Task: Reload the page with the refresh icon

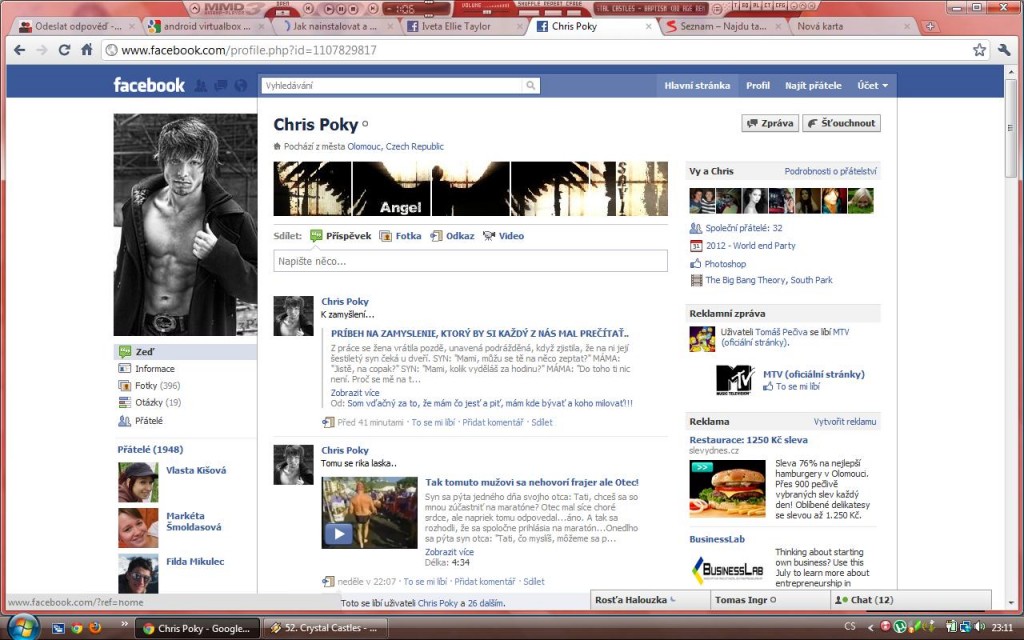Action: click(x=64, y=50)
